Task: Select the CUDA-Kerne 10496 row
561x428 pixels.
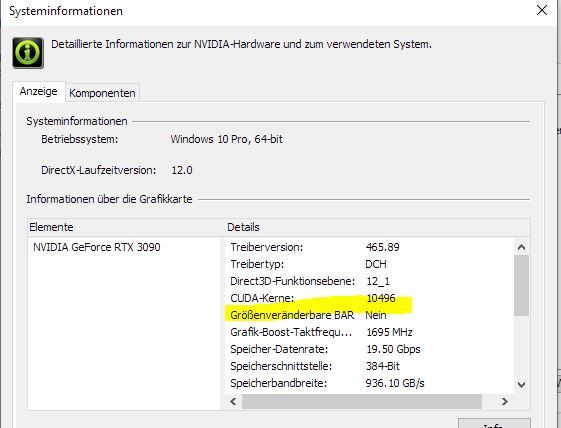Action: (370, 298)
